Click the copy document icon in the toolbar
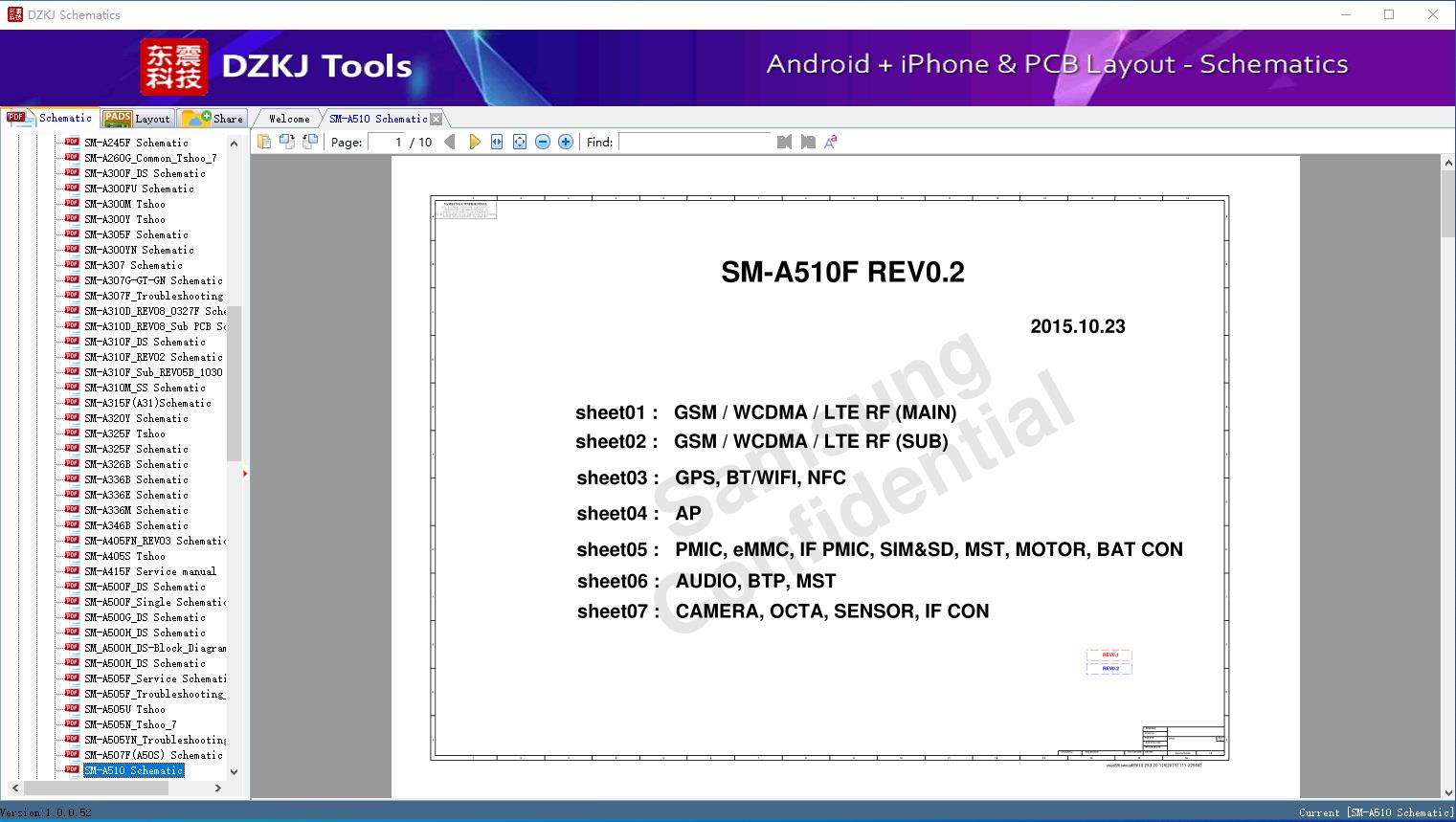1456x822 pixels. coord(263,142)
